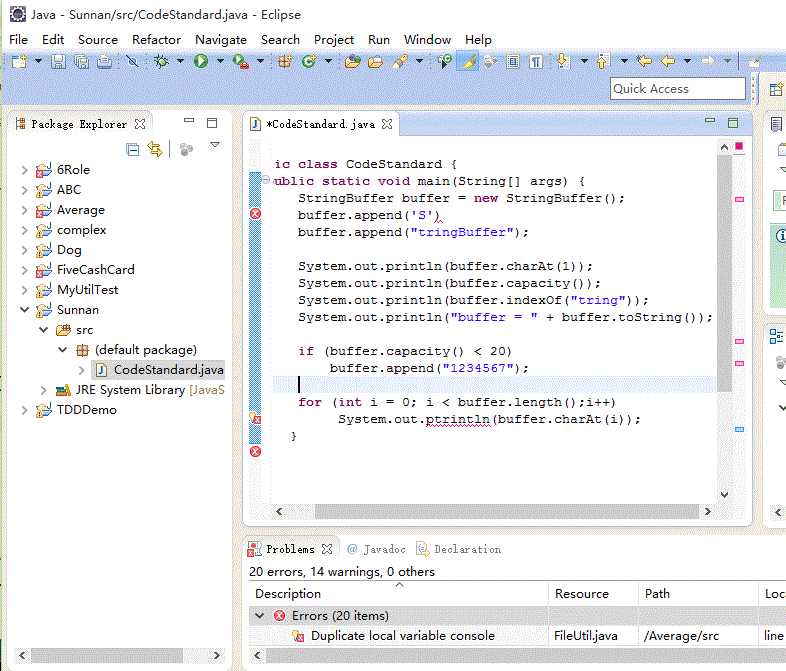
Task: Open the Project menu
Action: [x=334, y=40]
